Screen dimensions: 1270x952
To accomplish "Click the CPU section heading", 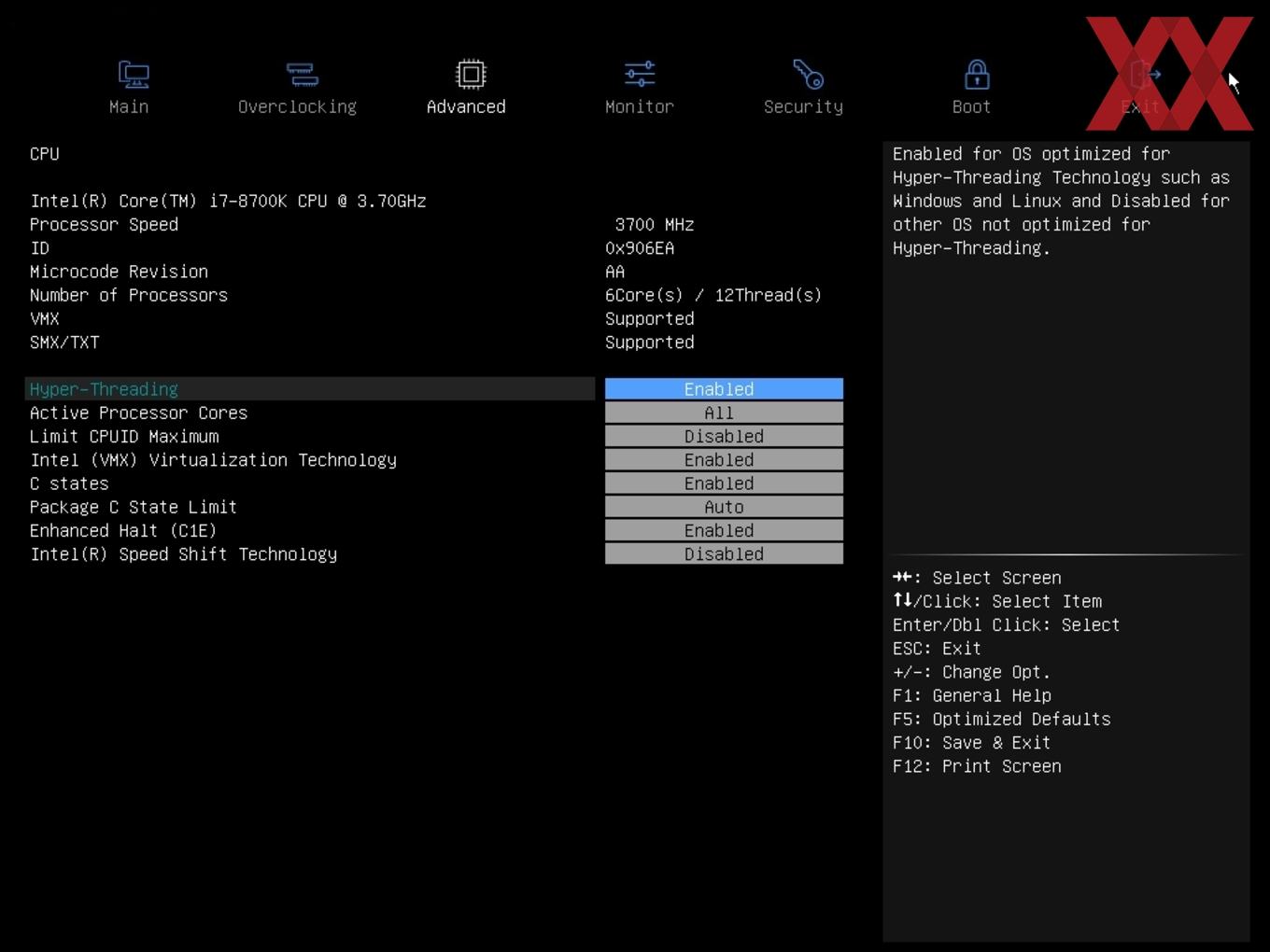I will pos(44,154).
